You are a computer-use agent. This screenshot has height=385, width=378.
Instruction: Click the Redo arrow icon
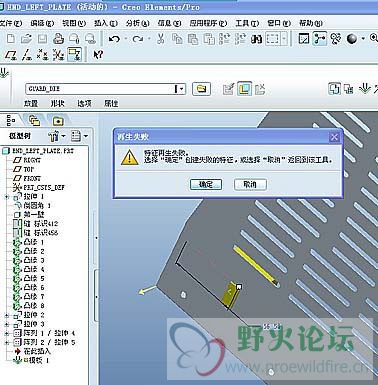point(138,39)
